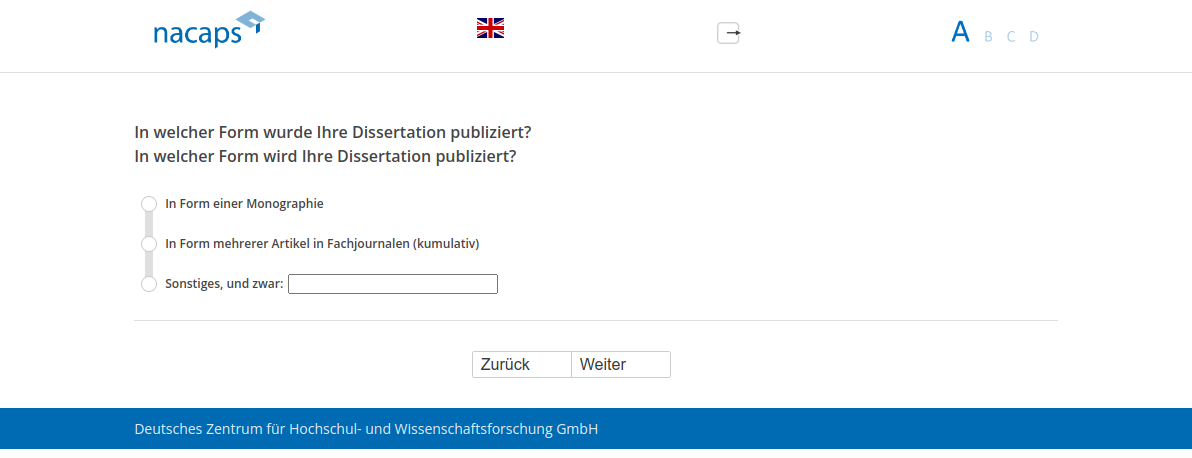Screen dimensions: 1192x458
Task: Choose font size option D
Action: point(1034,37)
